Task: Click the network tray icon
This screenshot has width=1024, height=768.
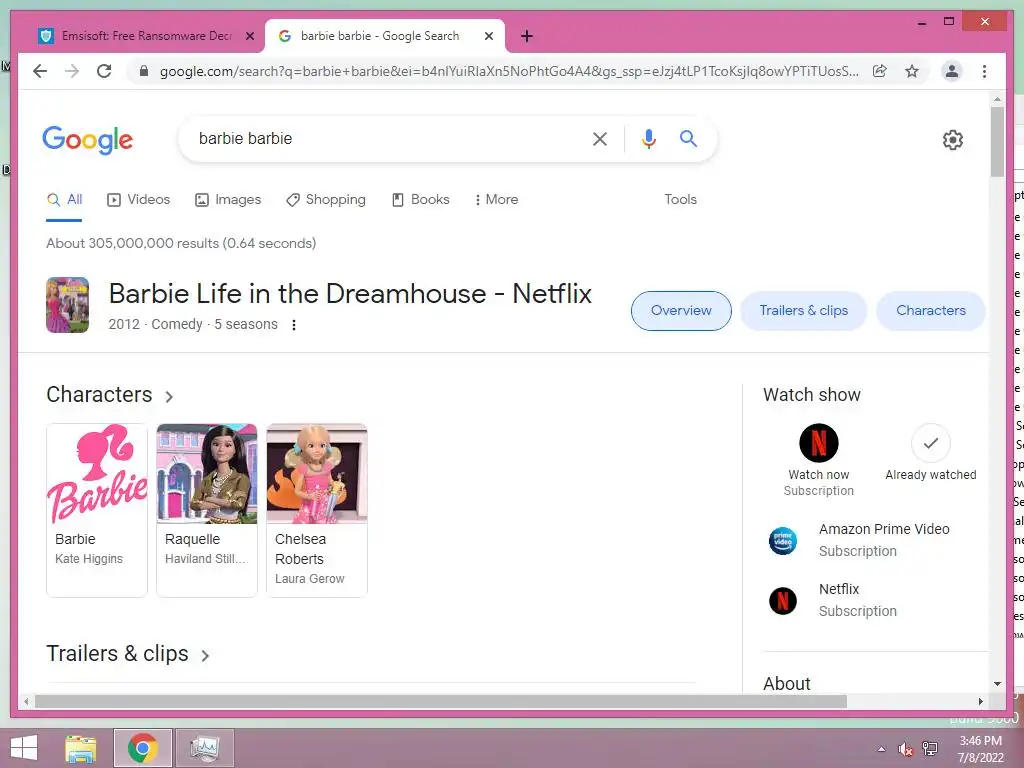Action: tap(930, 749)
